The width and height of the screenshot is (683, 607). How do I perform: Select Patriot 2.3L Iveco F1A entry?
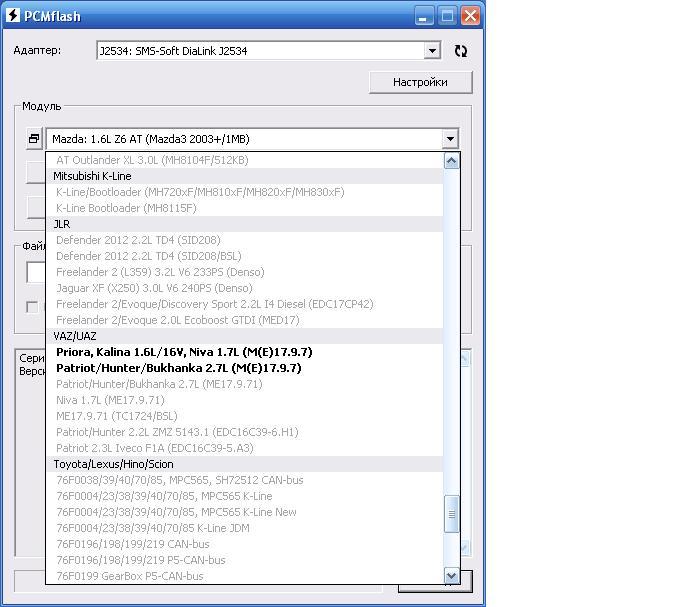point(244,448)
